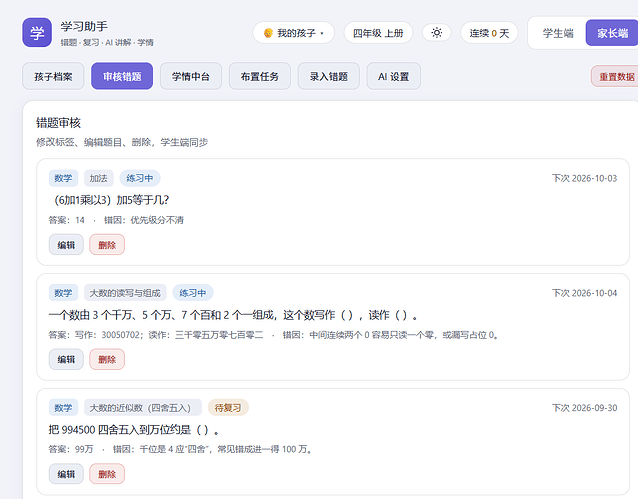
Task: Delete the 994500 四舍五入 question
Action: [107, 474]
